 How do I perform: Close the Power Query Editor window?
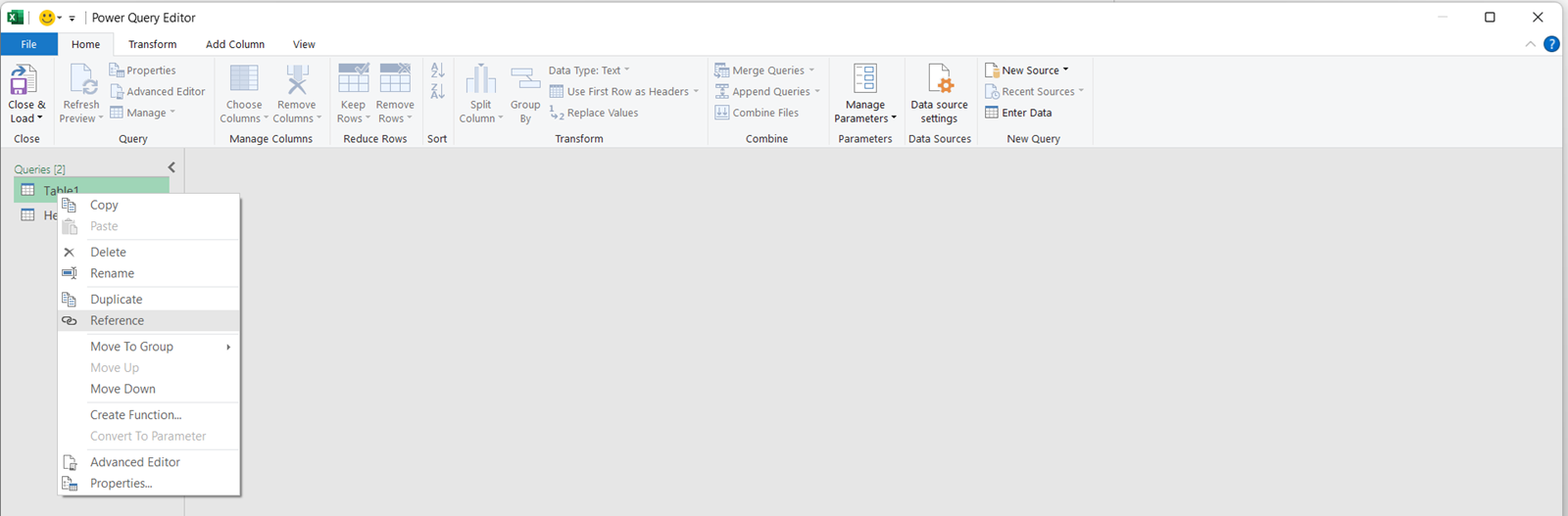(1538, 18)
